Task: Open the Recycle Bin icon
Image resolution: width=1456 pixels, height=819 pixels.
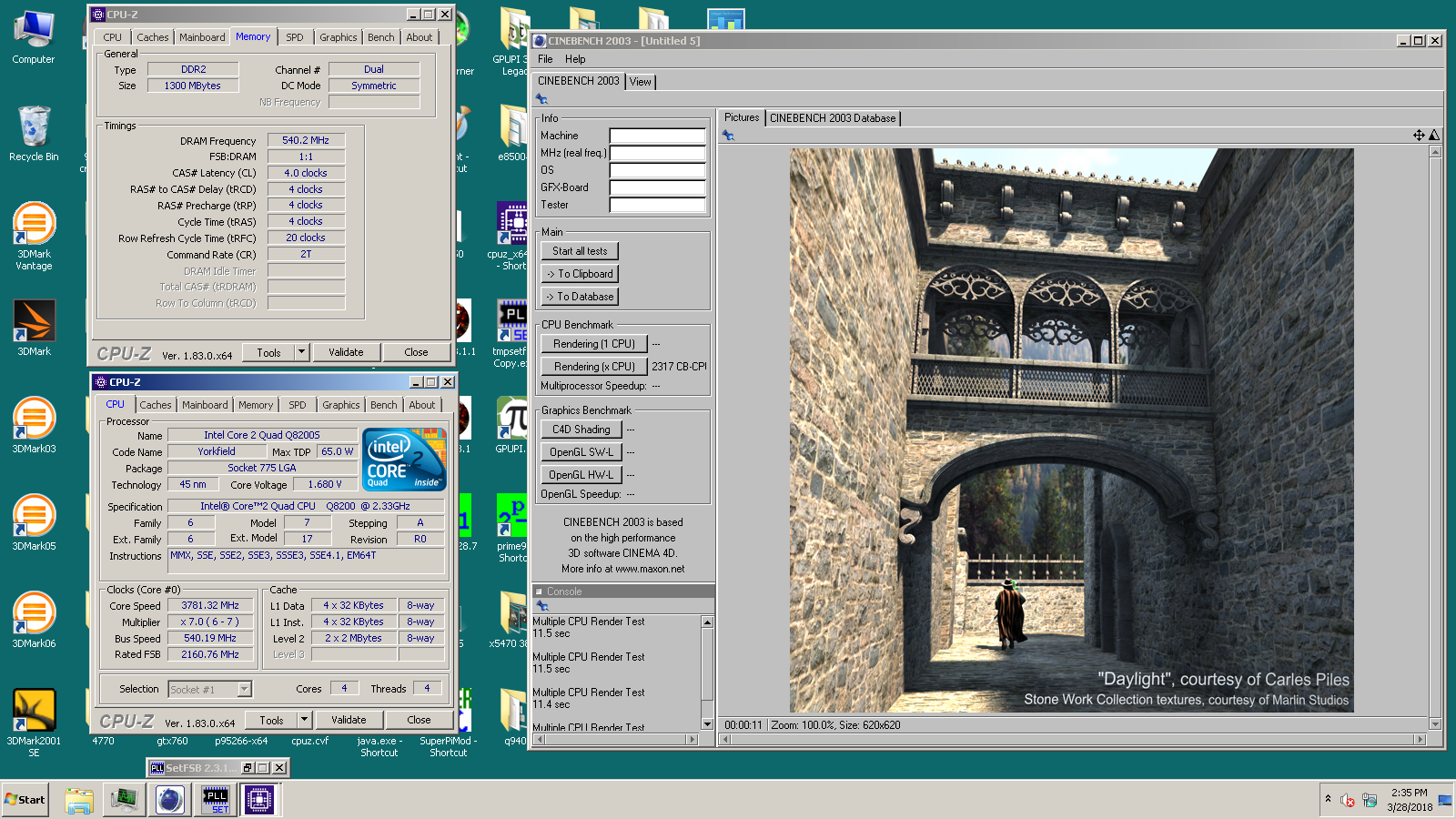Action: pos(34,134)
